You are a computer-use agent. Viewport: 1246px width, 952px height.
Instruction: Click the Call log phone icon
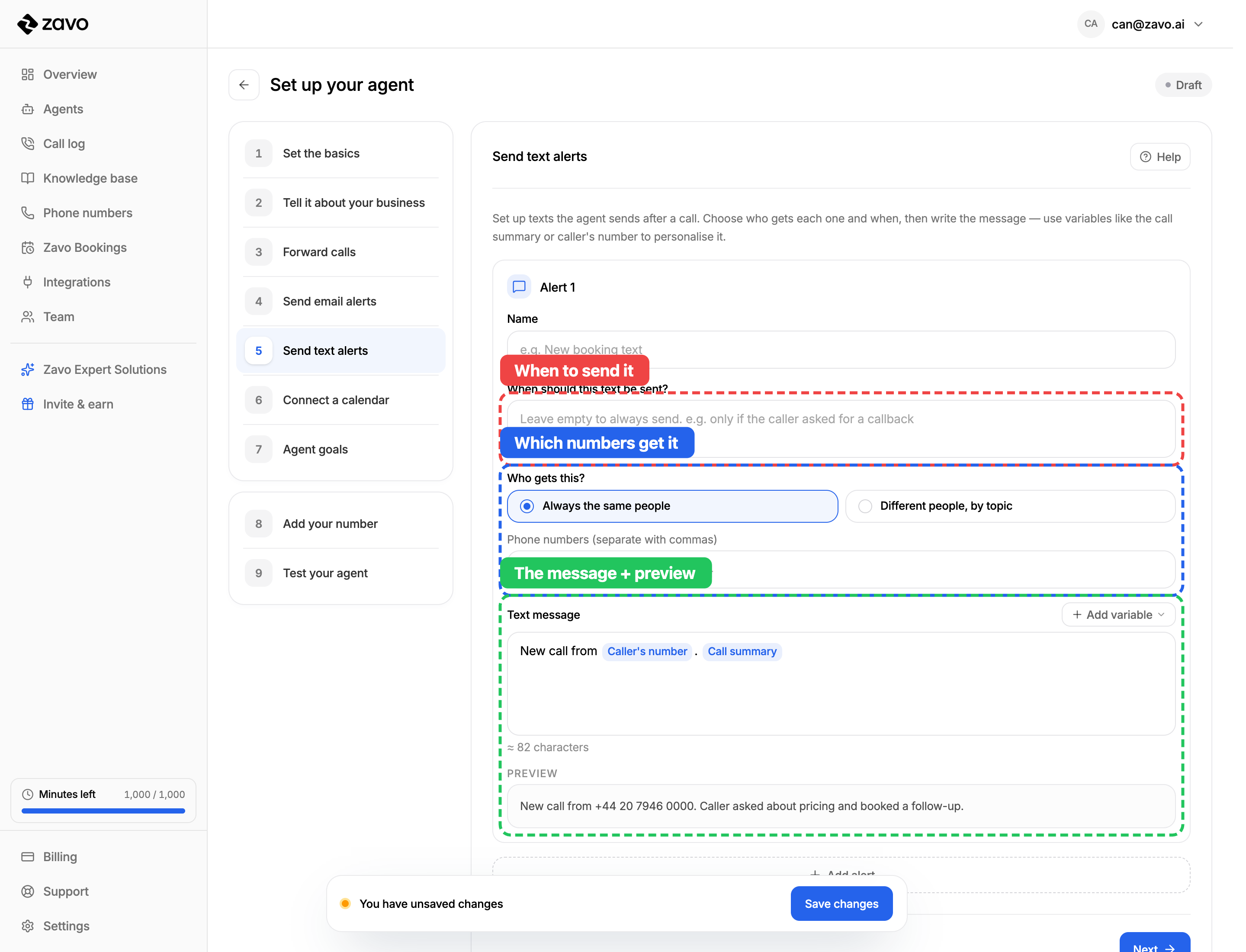[28, 143]
